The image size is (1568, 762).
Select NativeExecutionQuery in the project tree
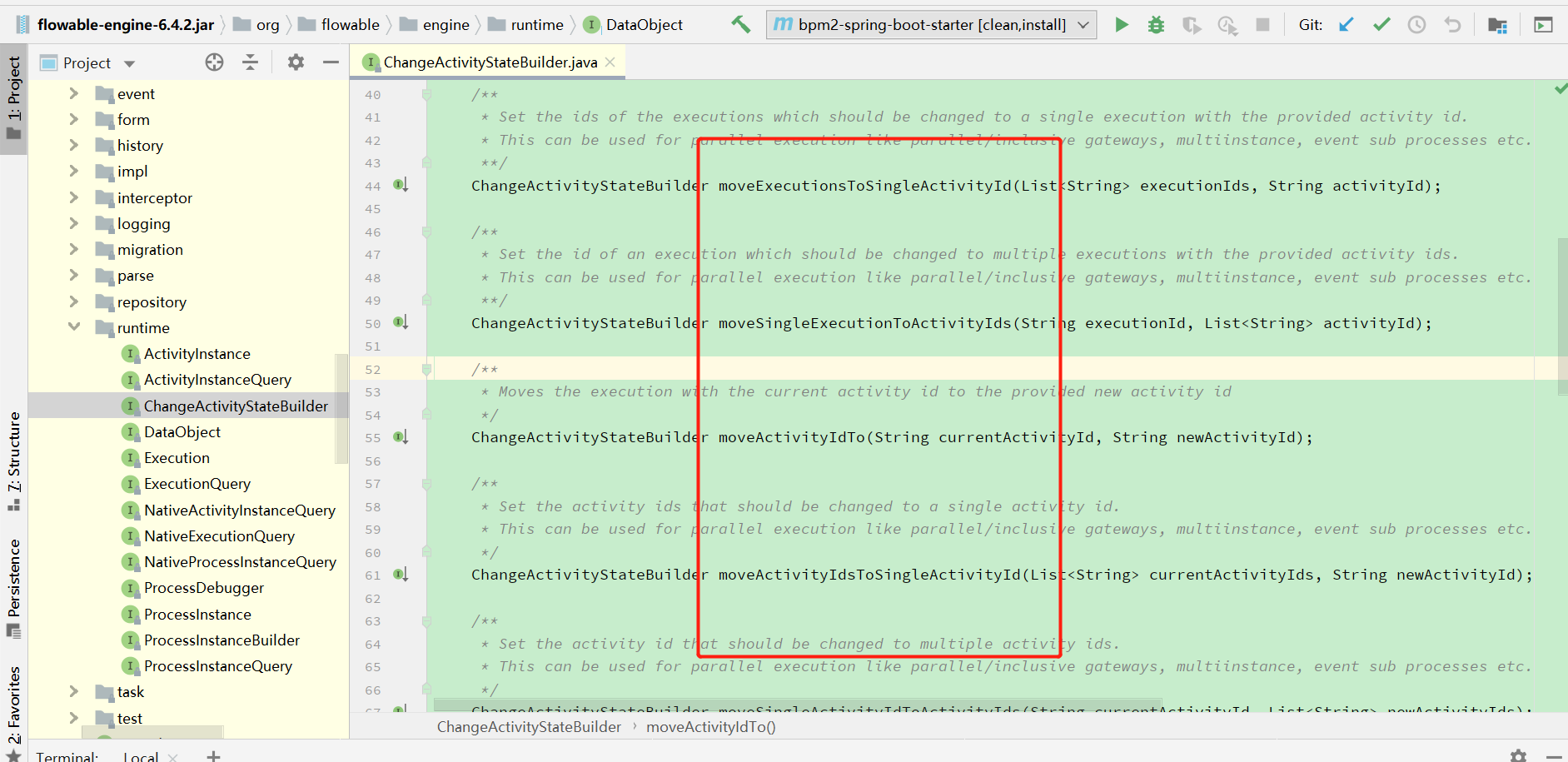click(219, 535)
